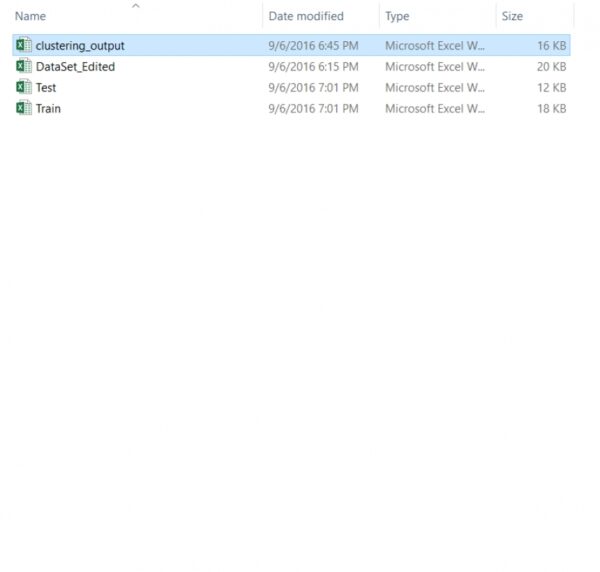Image resolution: width=600 pixels, height=572 pixels.
Task: Toggle the sort arrow above the Name column
Action: point(135,6)
